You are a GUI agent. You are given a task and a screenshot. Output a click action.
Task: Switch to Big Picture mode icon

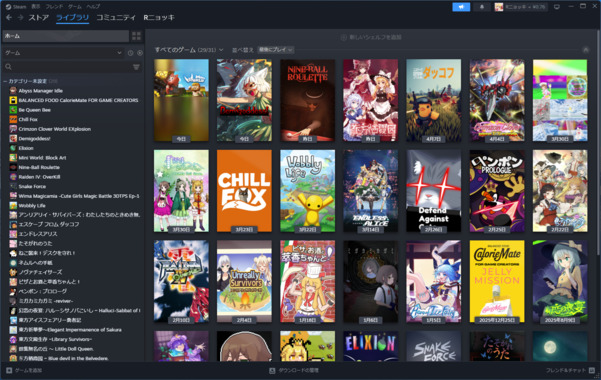coord(557,7)
